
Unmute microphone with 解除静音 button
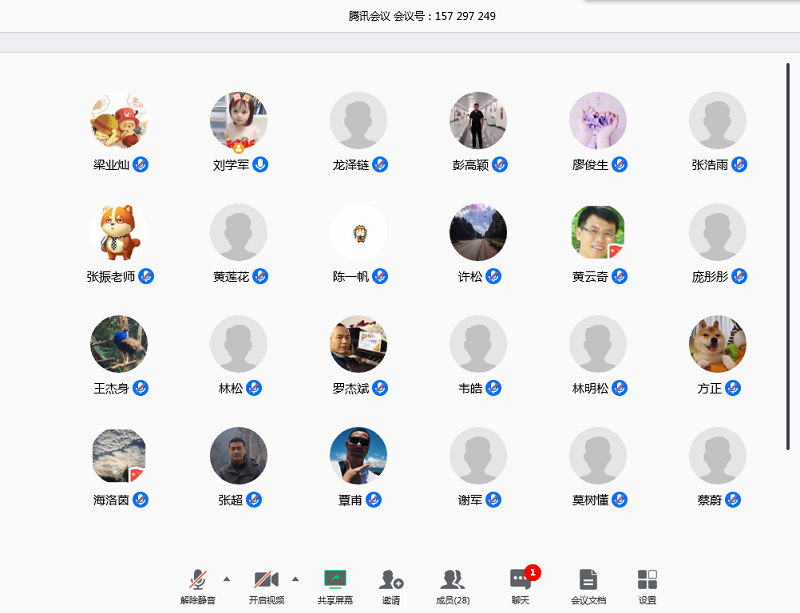pyautogui.click(x=198, y=586)
